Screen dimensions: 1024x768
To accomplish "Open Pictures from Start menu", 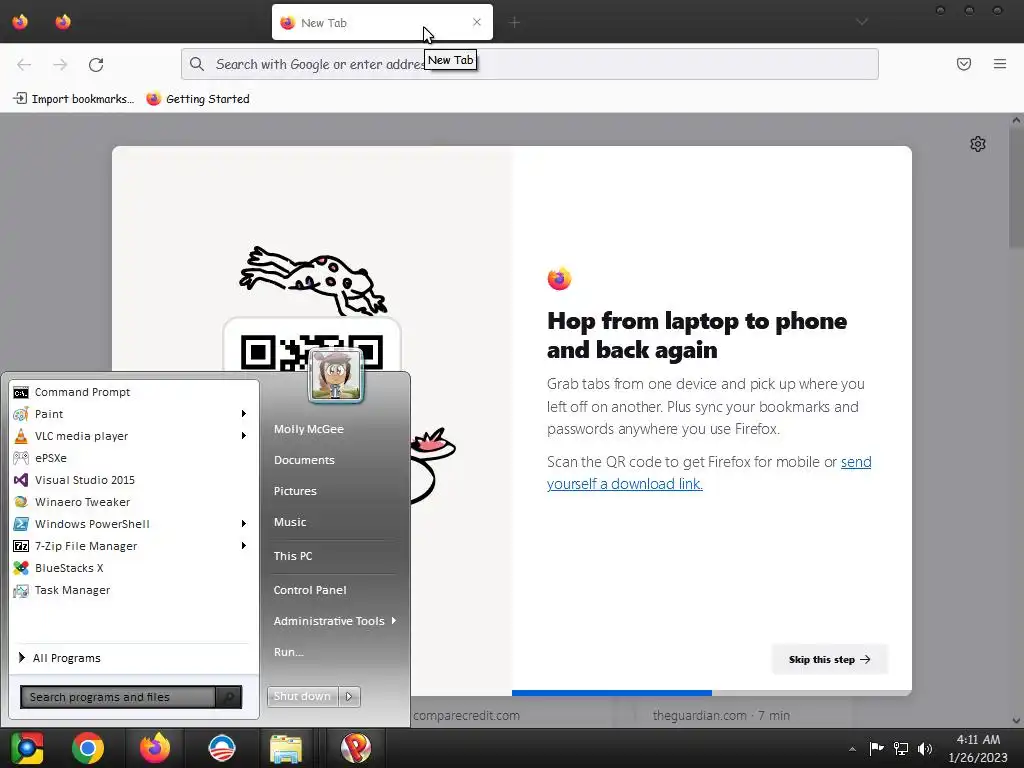I will (295, 491).
